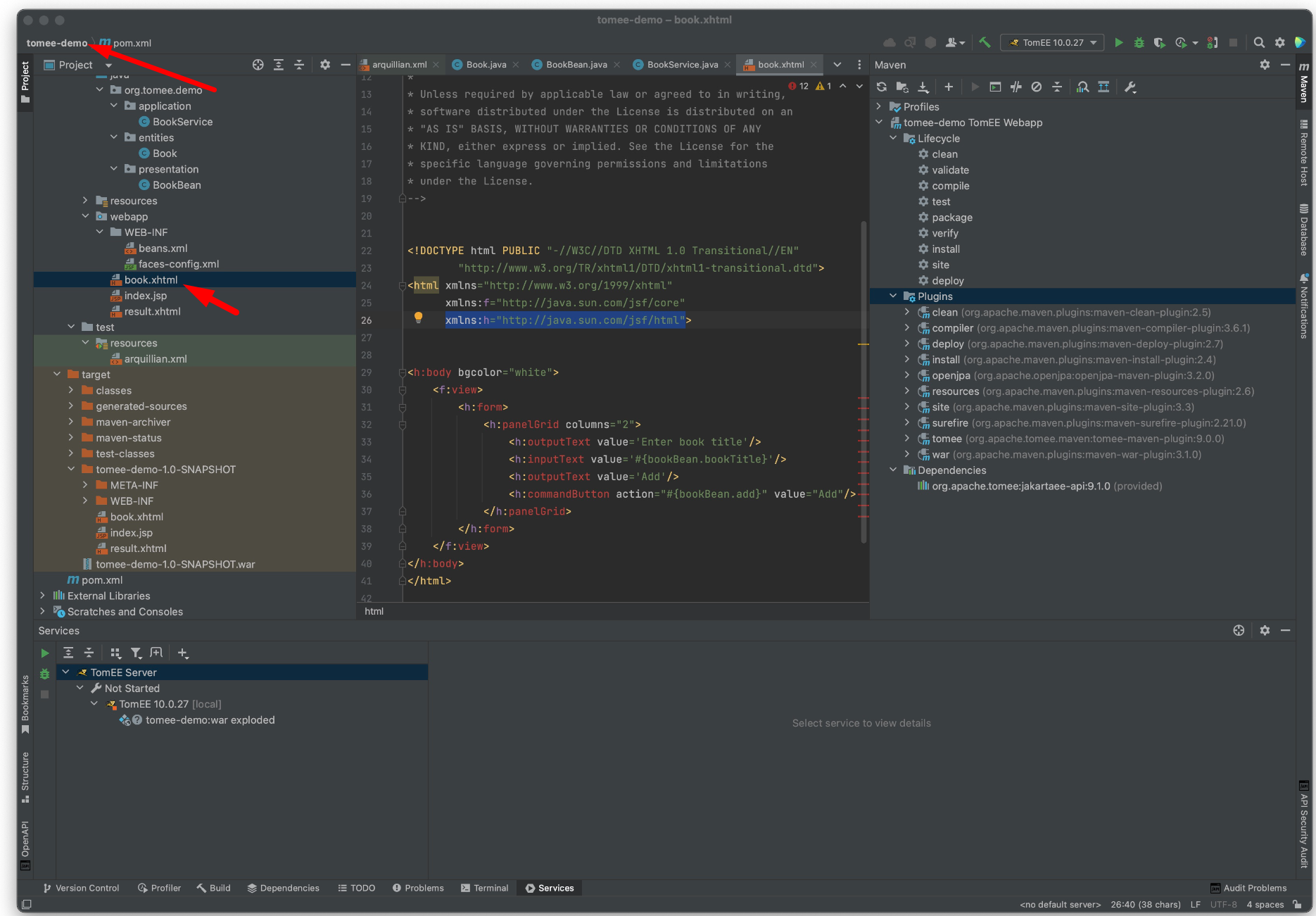1316x916 pixels.
Task: Click Group By icon in Services toolbar
Action: tap(115, 653)
